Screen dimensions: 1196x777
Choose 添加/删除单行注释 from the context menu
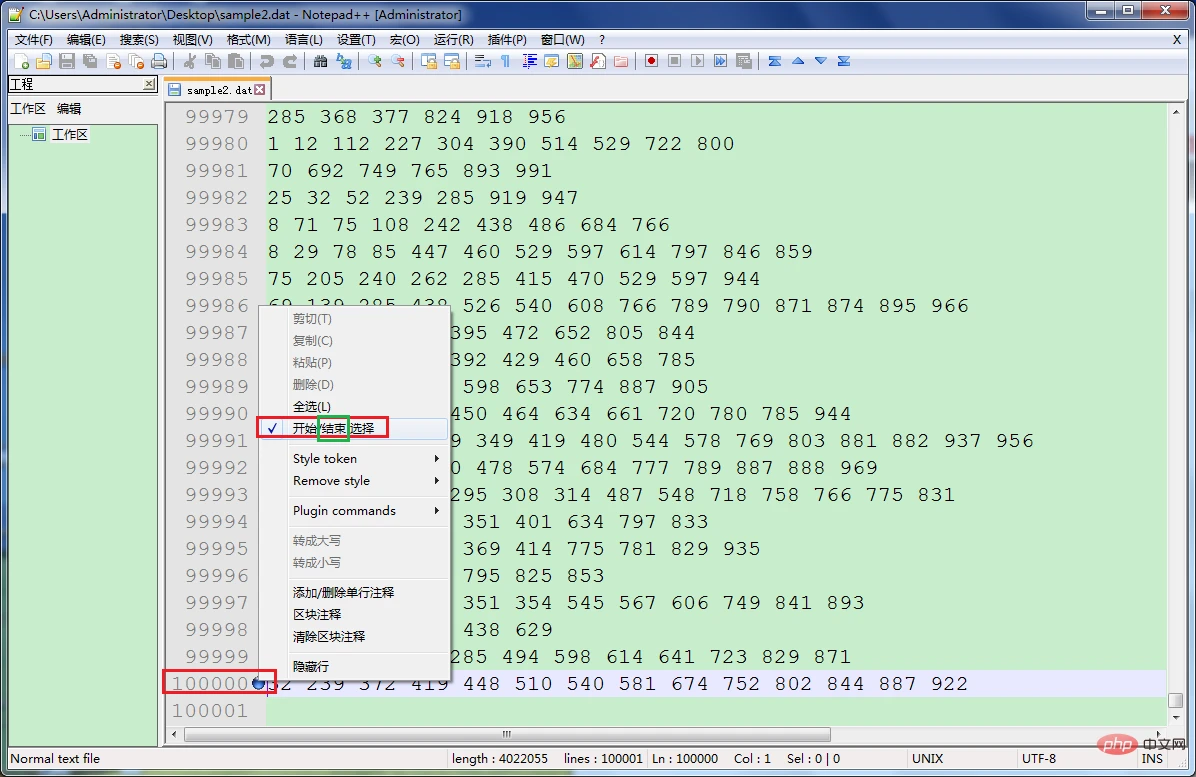click(x=354, y=592)
